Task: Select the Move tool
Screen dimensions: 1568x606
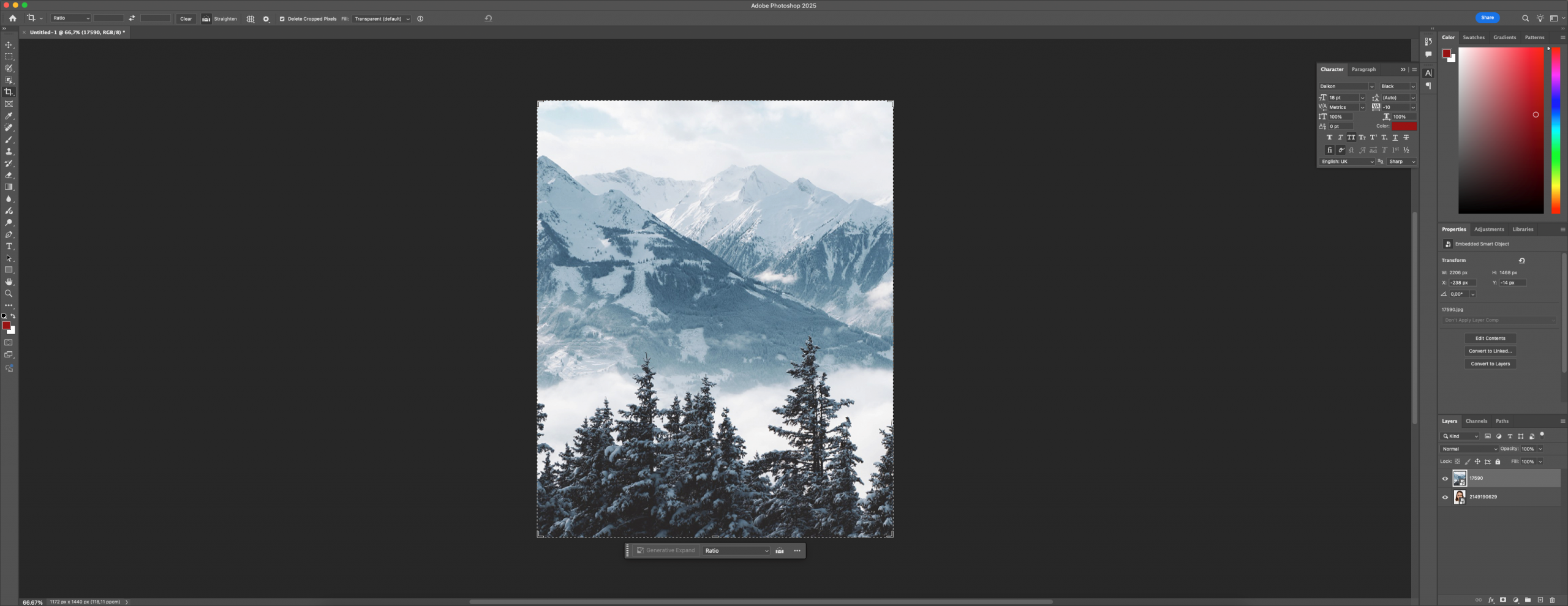Action: tap(9, 45)
